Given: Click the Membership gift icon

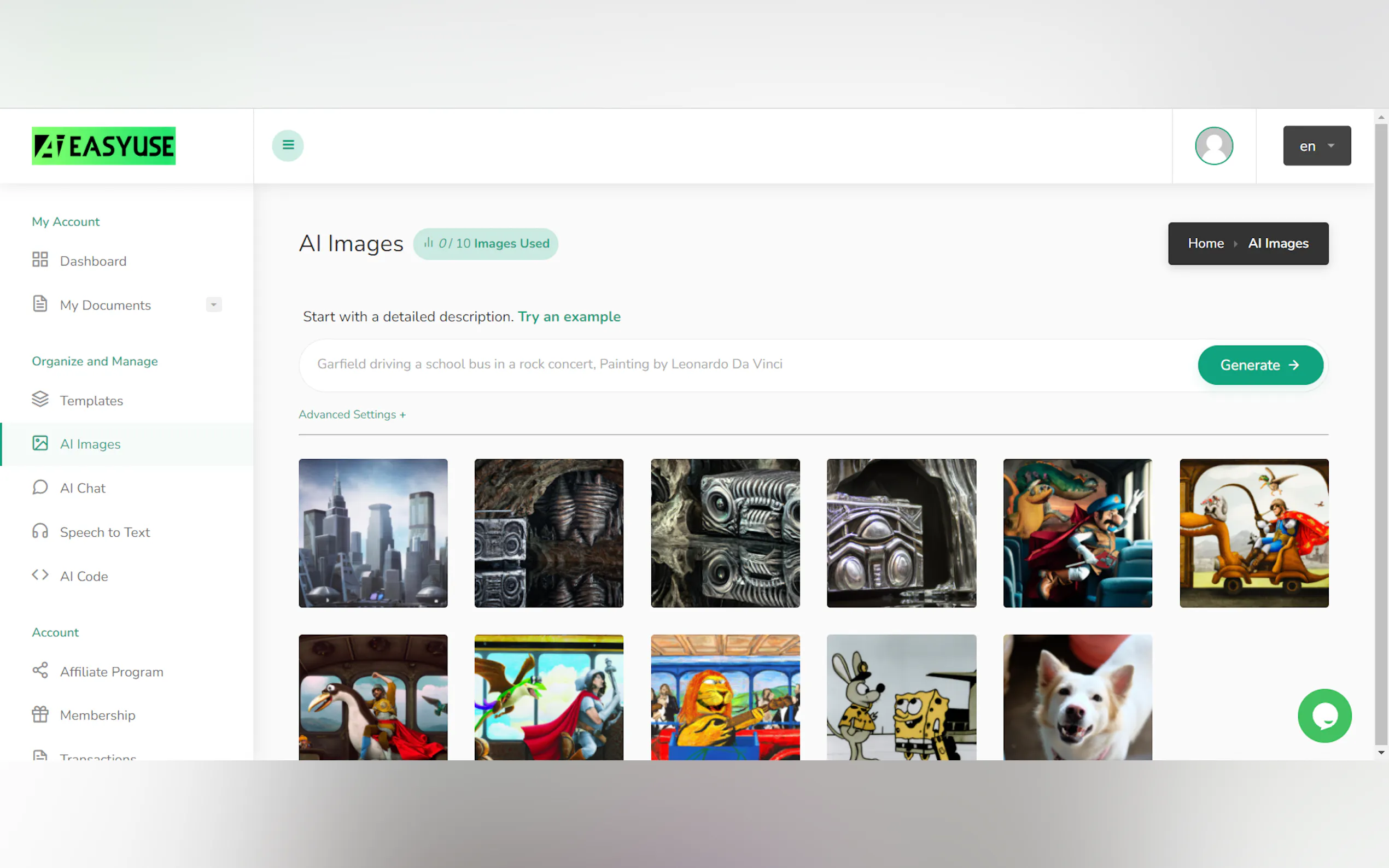Looking at the screenshot, I should tap(39, 714).
